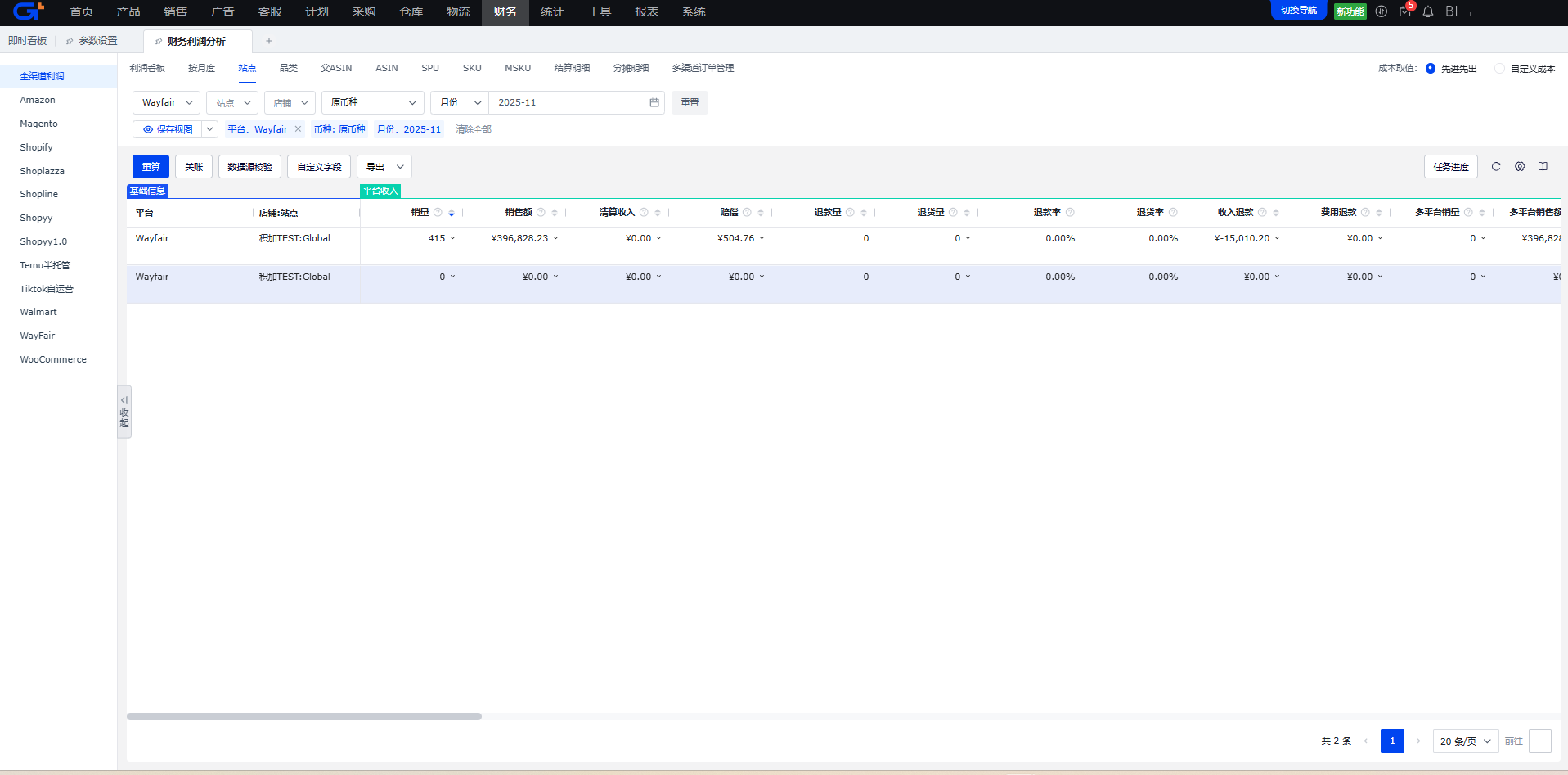The height and width of the screenshot is (775, 1568).
Task: Open the task inbox with badge 5
Action: coord(1405,11)
